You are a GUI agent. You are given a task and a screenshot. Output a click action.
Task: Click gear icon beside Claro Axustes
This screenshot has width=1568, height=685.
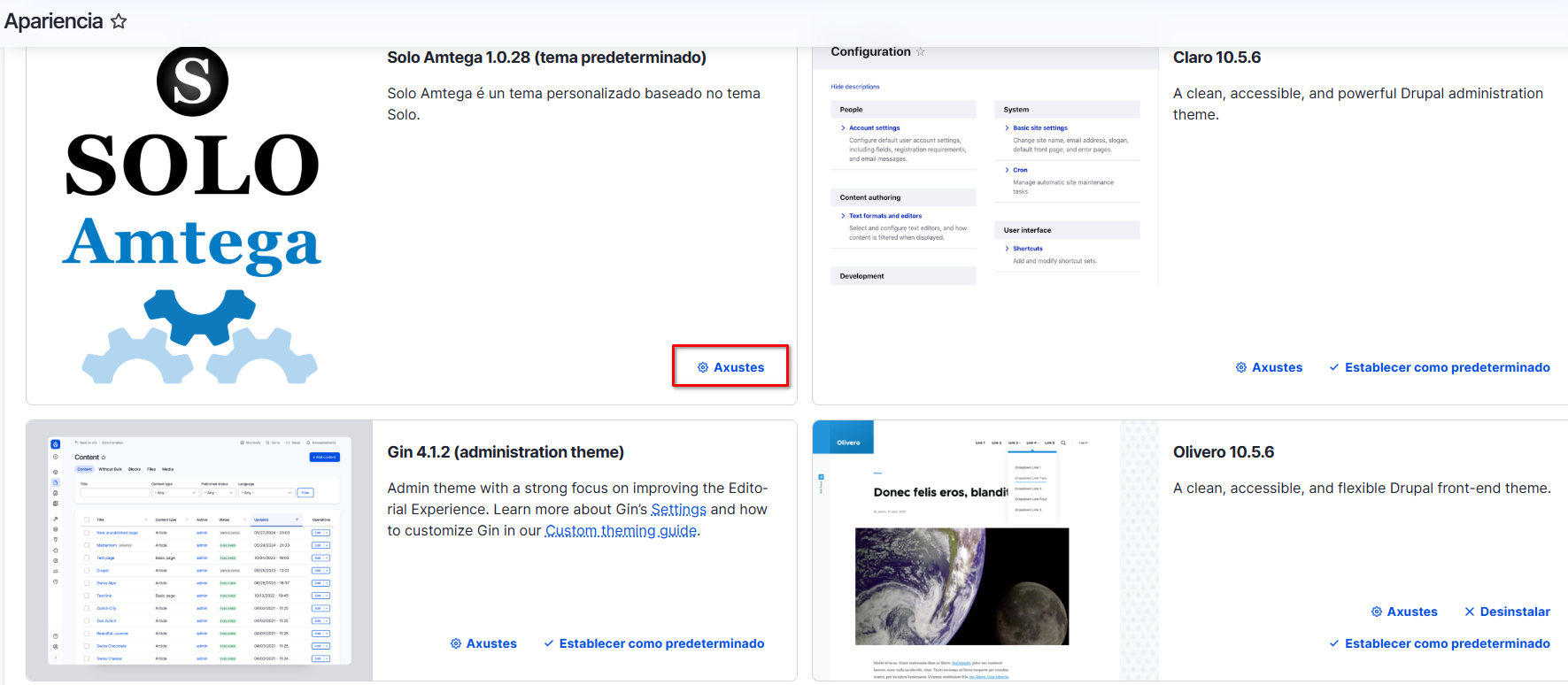(1241, 367)
